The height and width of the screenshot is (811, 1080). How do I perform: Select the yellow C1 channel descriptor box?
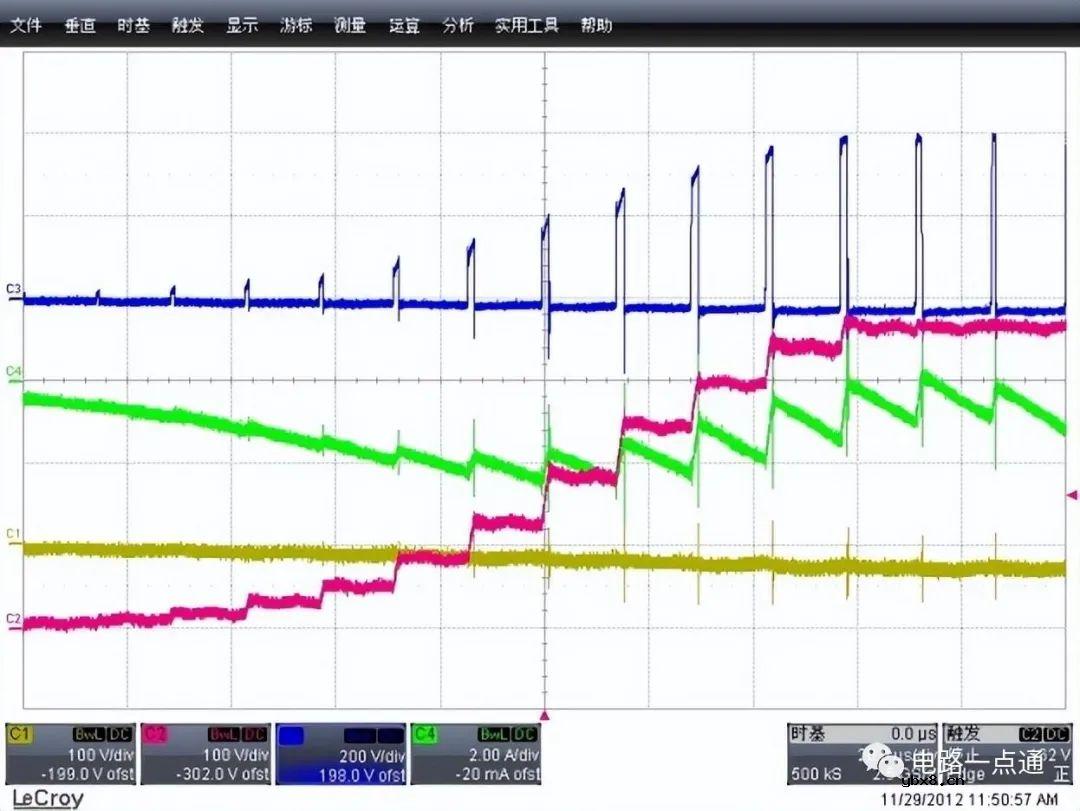tap(71, 754)
